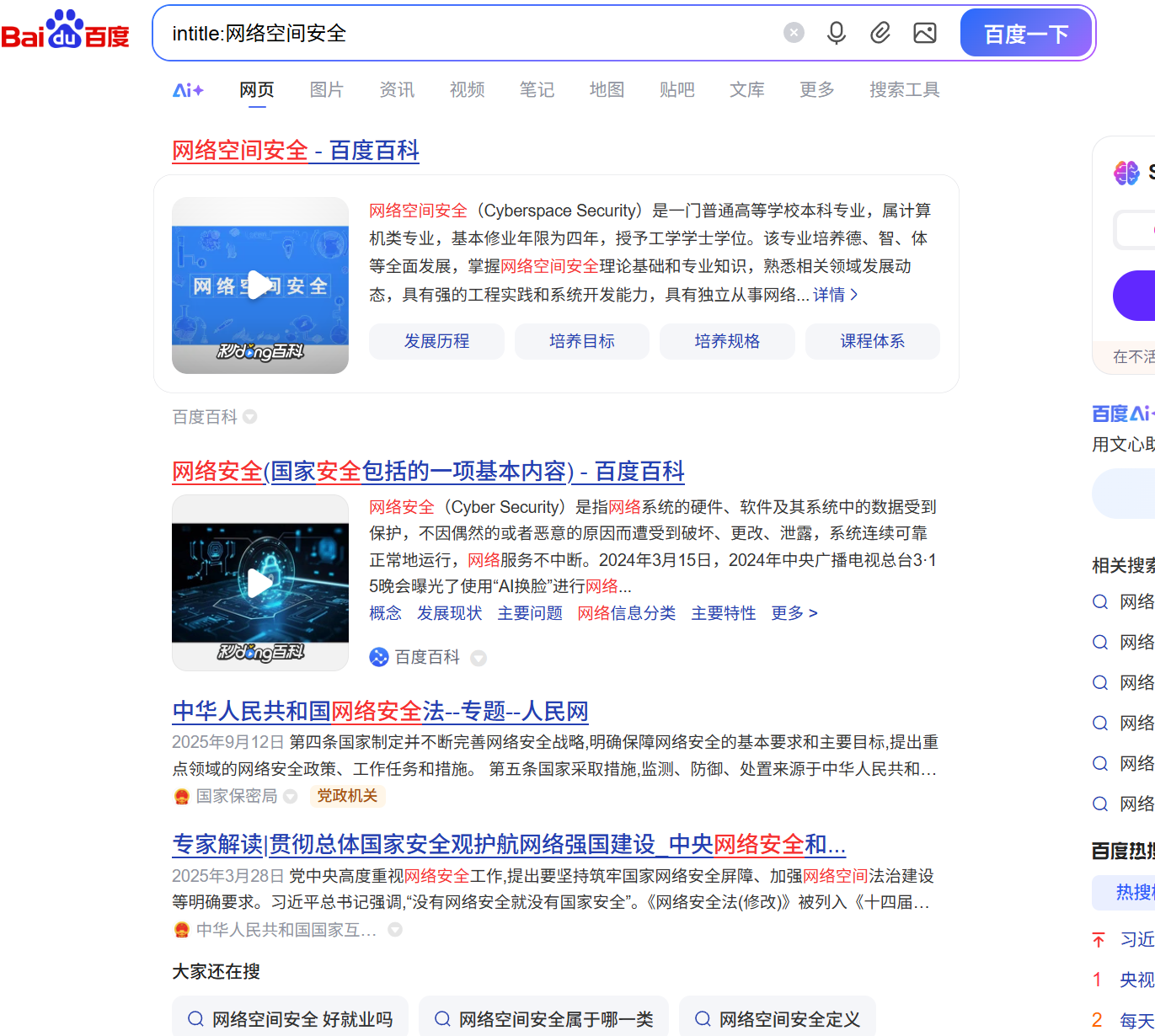1155x1036 pixels.
Task: Open 网络空间安全 - 百度百科 result
Action: click(296, 151)
